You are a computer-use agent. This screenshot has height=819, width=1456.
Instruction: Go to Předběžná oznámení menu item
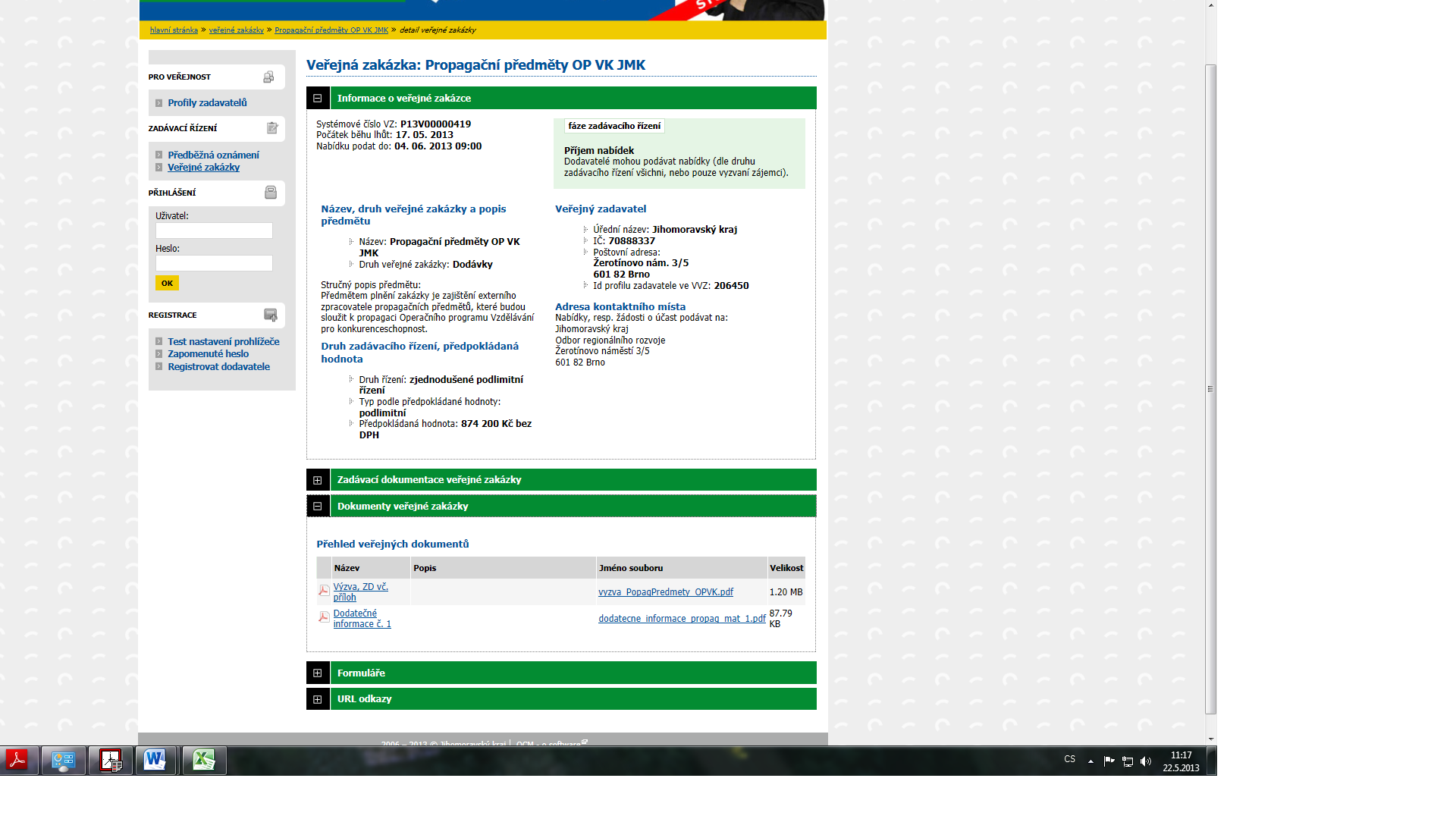(x=213, y=155)
